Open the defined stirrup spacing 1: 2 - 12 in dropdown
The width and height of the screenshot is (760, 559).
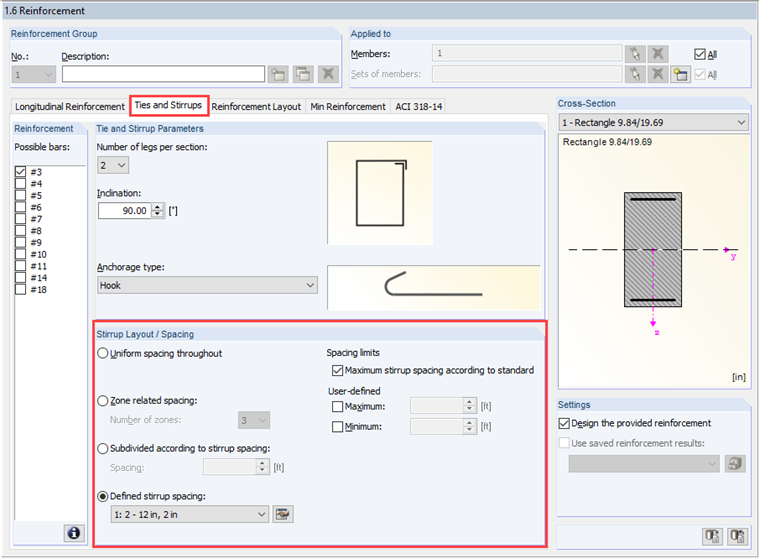tap(190, 514)
